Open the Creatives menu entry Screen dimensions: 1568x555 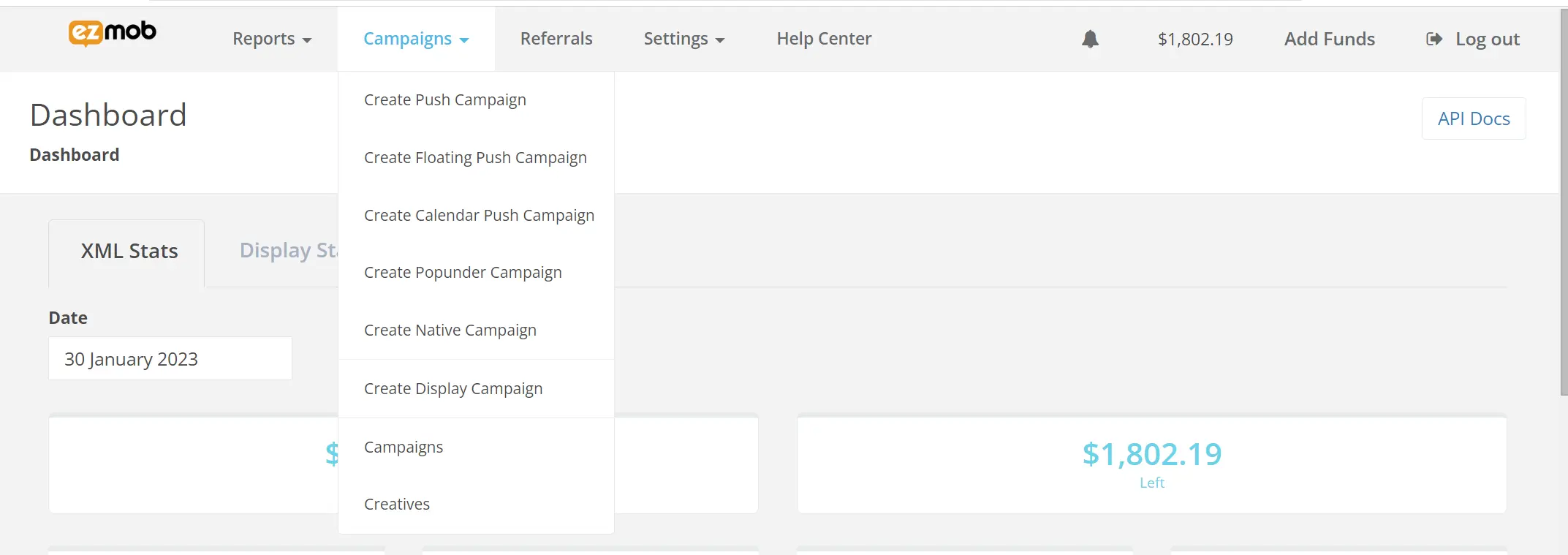tap(397, 505)
